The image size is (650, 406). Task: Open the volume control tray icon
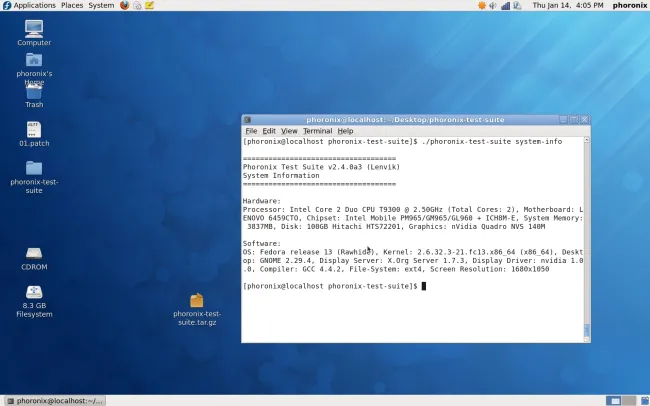[x=493, y=5]
